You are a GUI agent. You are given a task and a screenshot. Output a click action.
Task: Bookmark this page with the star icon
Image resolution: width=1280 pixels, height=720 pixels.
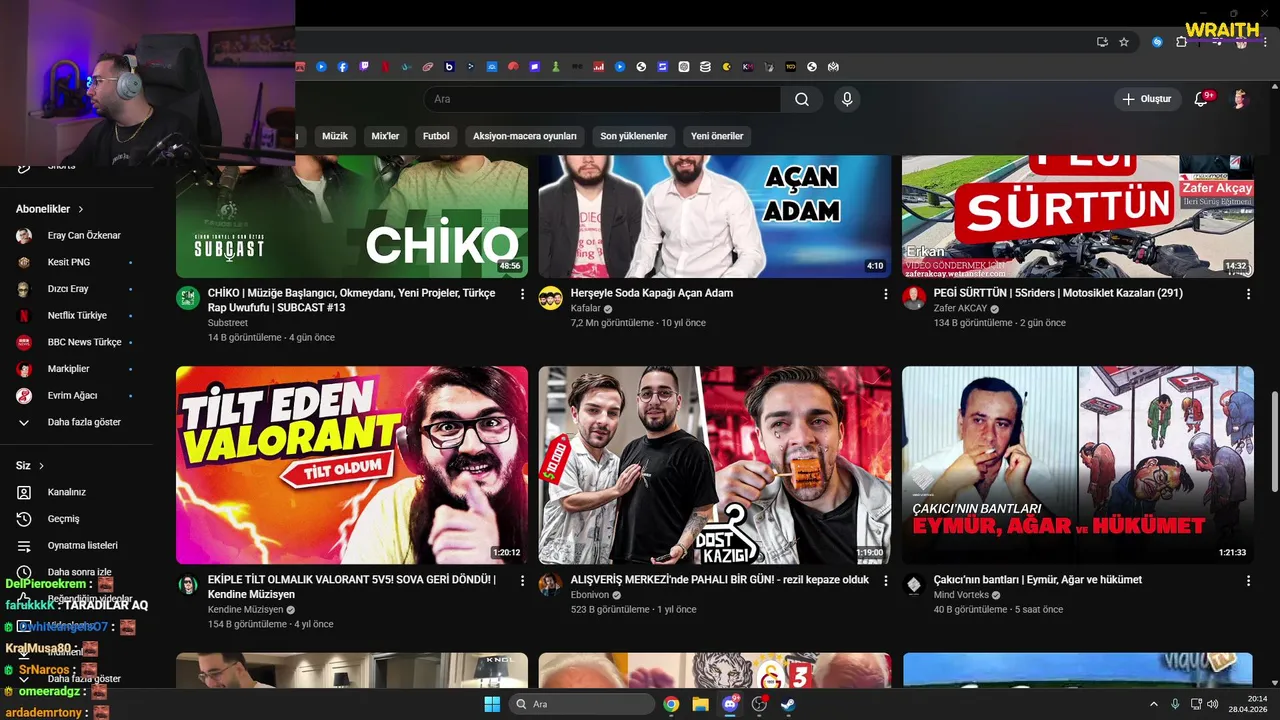[x=1124, y=42]
